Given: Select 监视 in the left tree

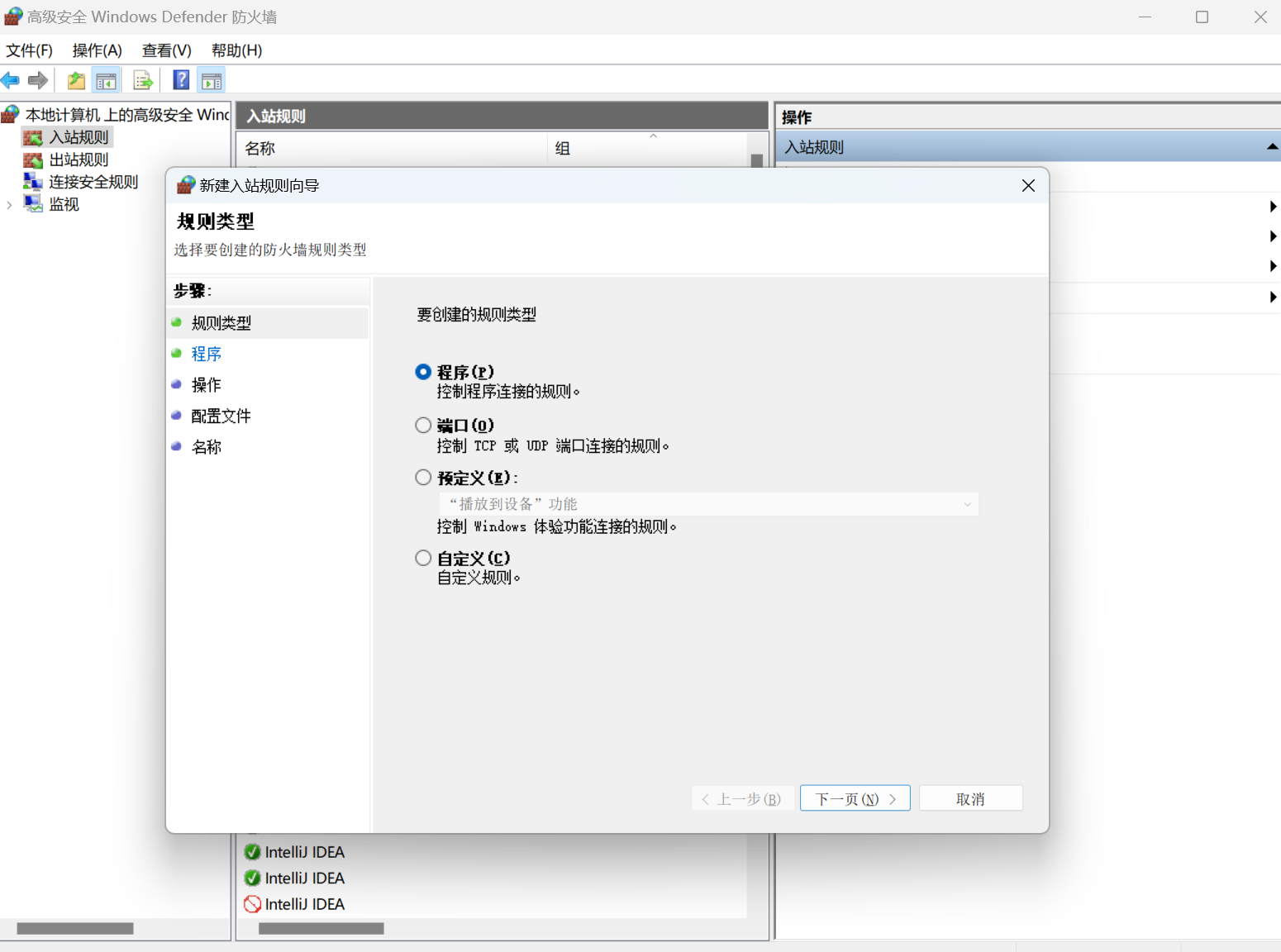Looking at the screenshot, I should (x=64, y=204).
